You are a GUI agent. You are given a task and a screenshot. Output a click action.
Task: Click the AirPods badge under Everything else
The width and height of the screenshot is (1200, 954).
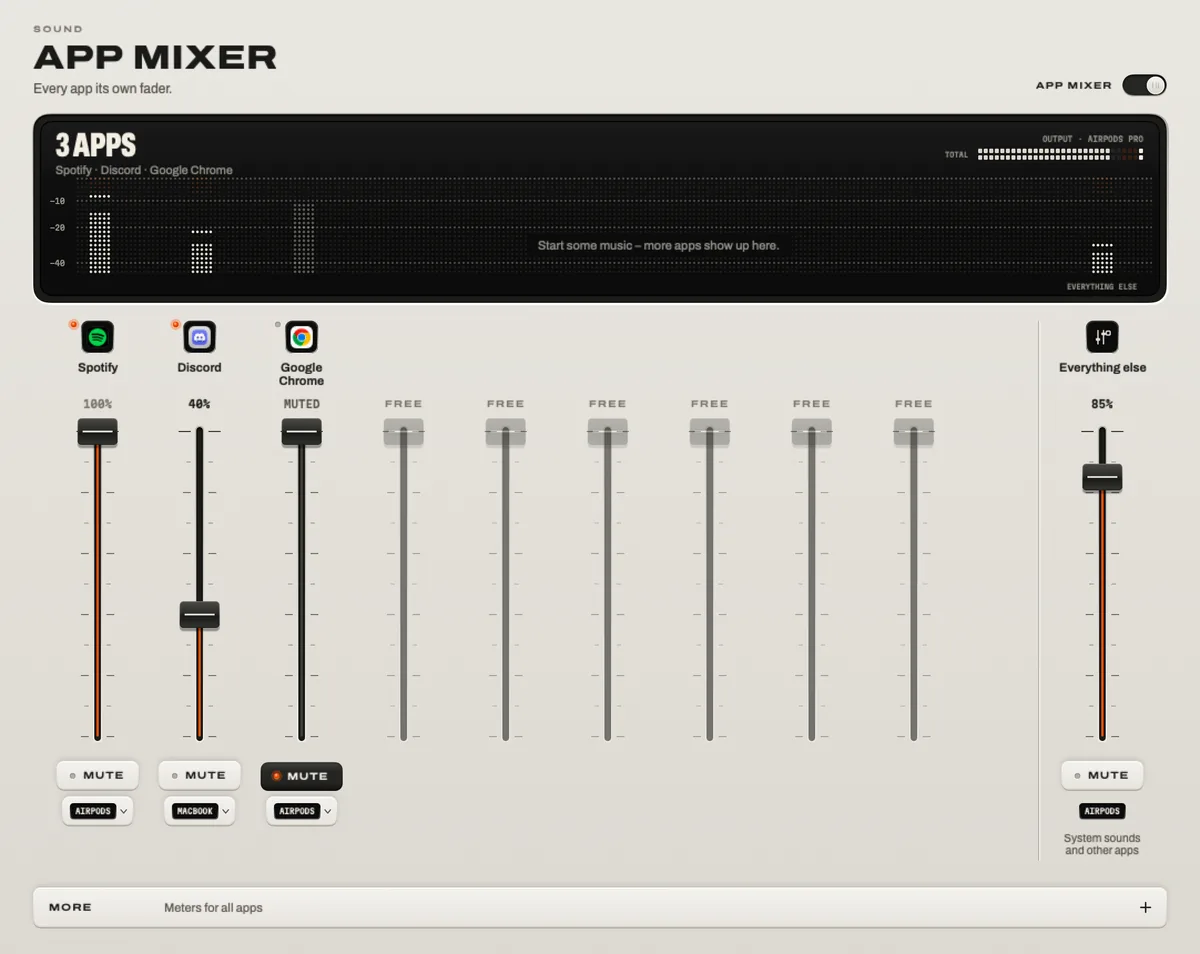tap(1102, 811)
